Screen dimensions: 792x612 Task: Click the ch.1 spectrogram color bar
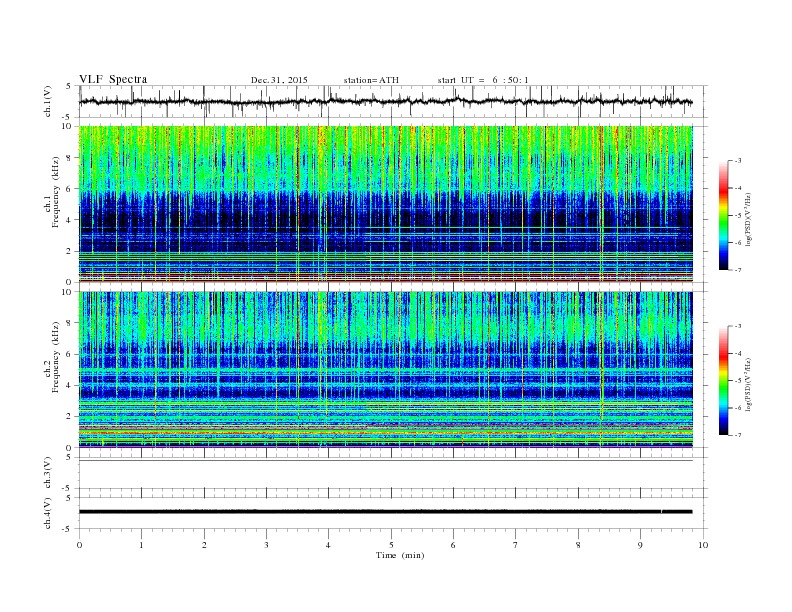(724, 215)
